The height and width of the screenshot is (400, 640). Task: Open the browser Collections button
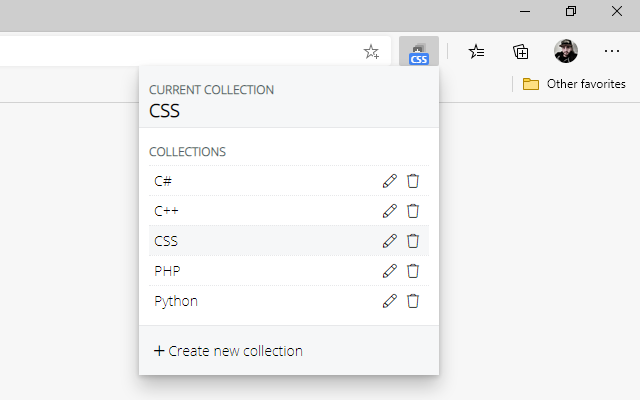tap(521, 52)
